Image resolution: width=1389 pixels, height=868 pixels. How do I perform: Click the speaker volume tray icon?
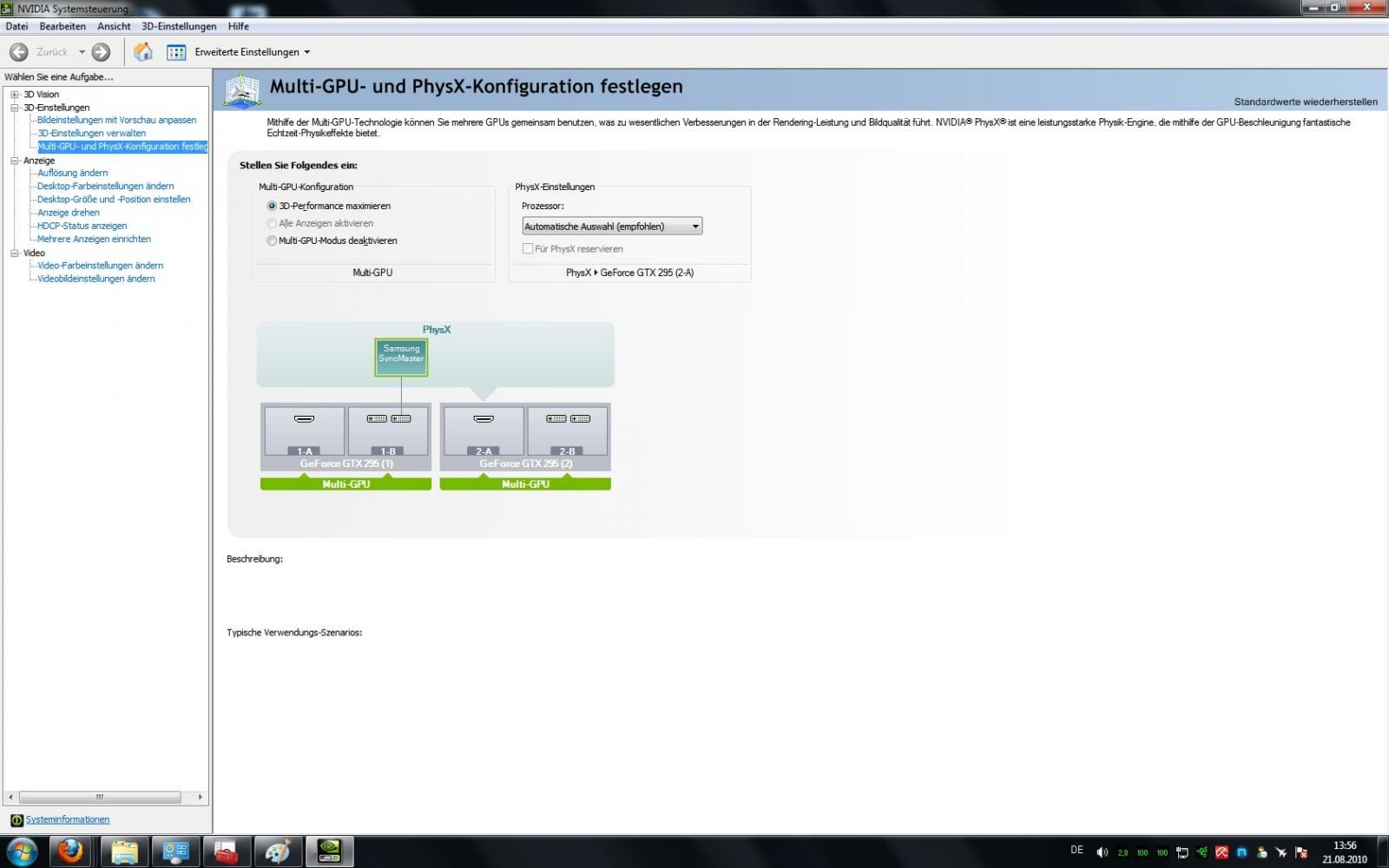1102,852
